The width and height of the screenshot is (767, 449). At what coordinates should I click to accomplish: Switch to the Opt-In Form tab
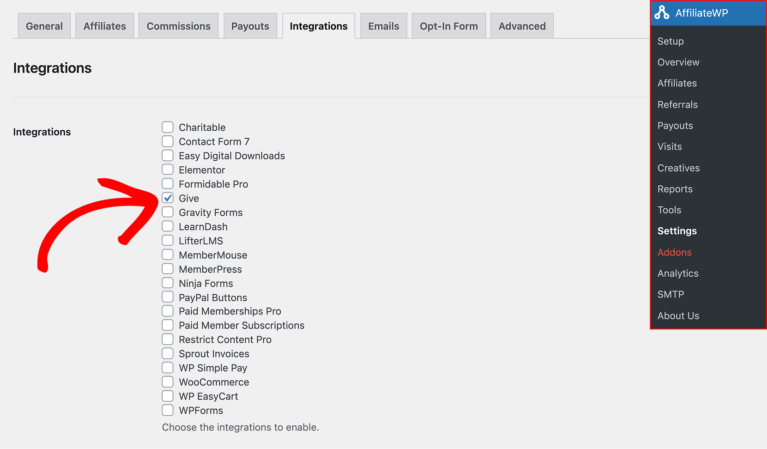pyautogui.click(x=449, y=26)
